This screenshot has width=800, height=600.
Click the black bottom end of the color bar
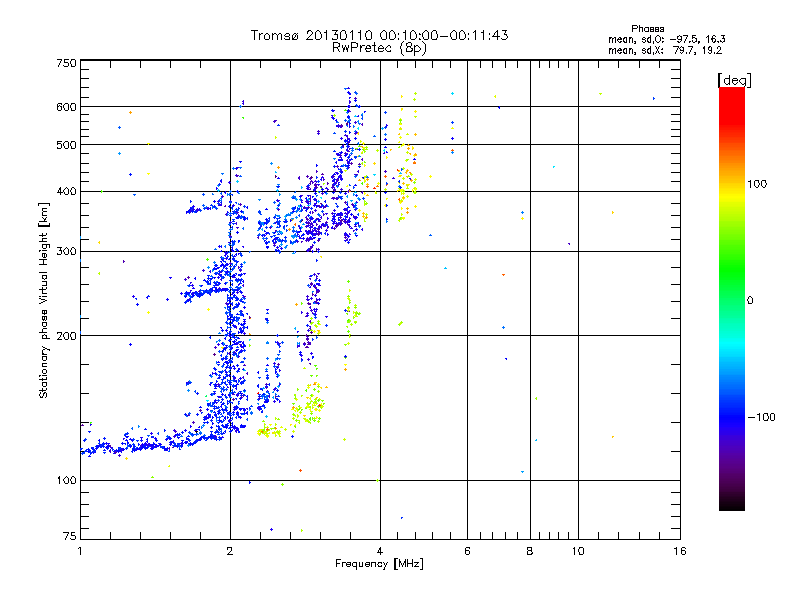click(x=732, y=503)
